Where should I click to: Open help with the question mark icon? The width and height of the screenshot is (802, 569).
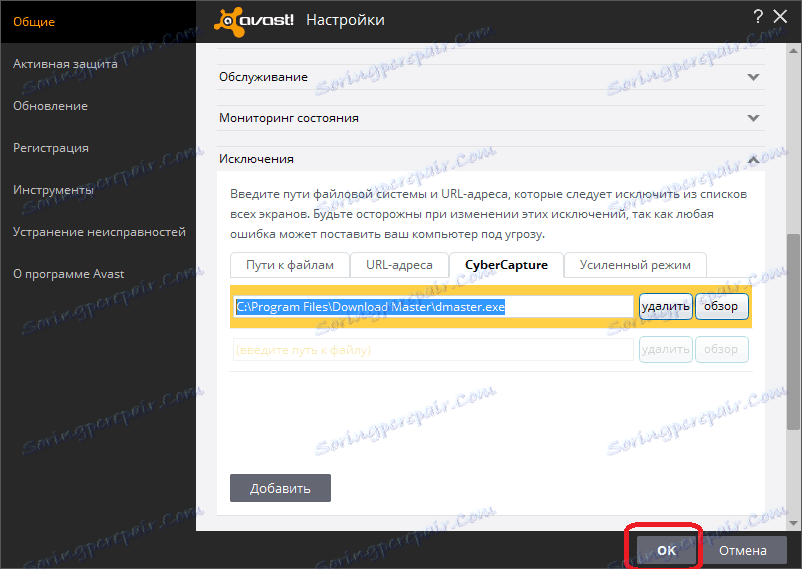pyautogui.click(x=758, y=17)
